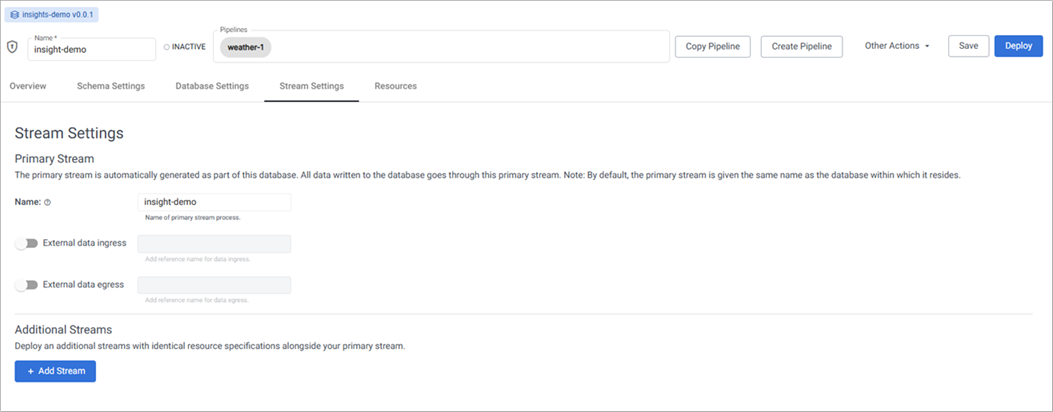The height and width of the screenshot is (412, 1053).
Task: Select the weather-1 pipeline chip
Action: coord(245,47)
